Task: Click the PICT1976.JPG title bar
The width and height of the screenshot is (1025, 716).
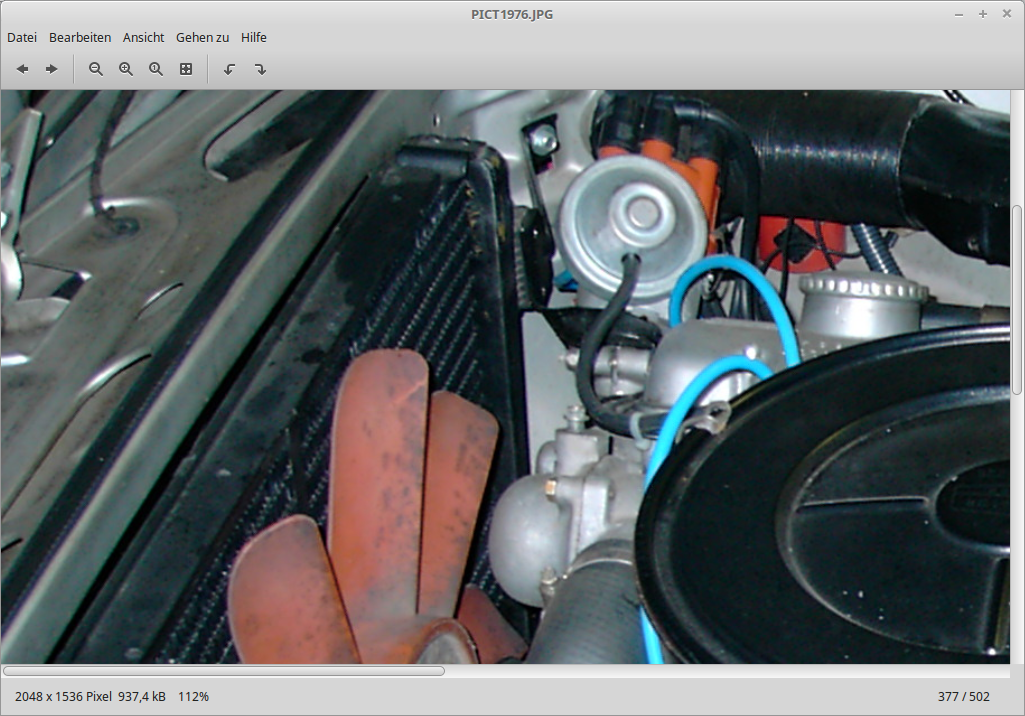Action: tap(511, 14)
